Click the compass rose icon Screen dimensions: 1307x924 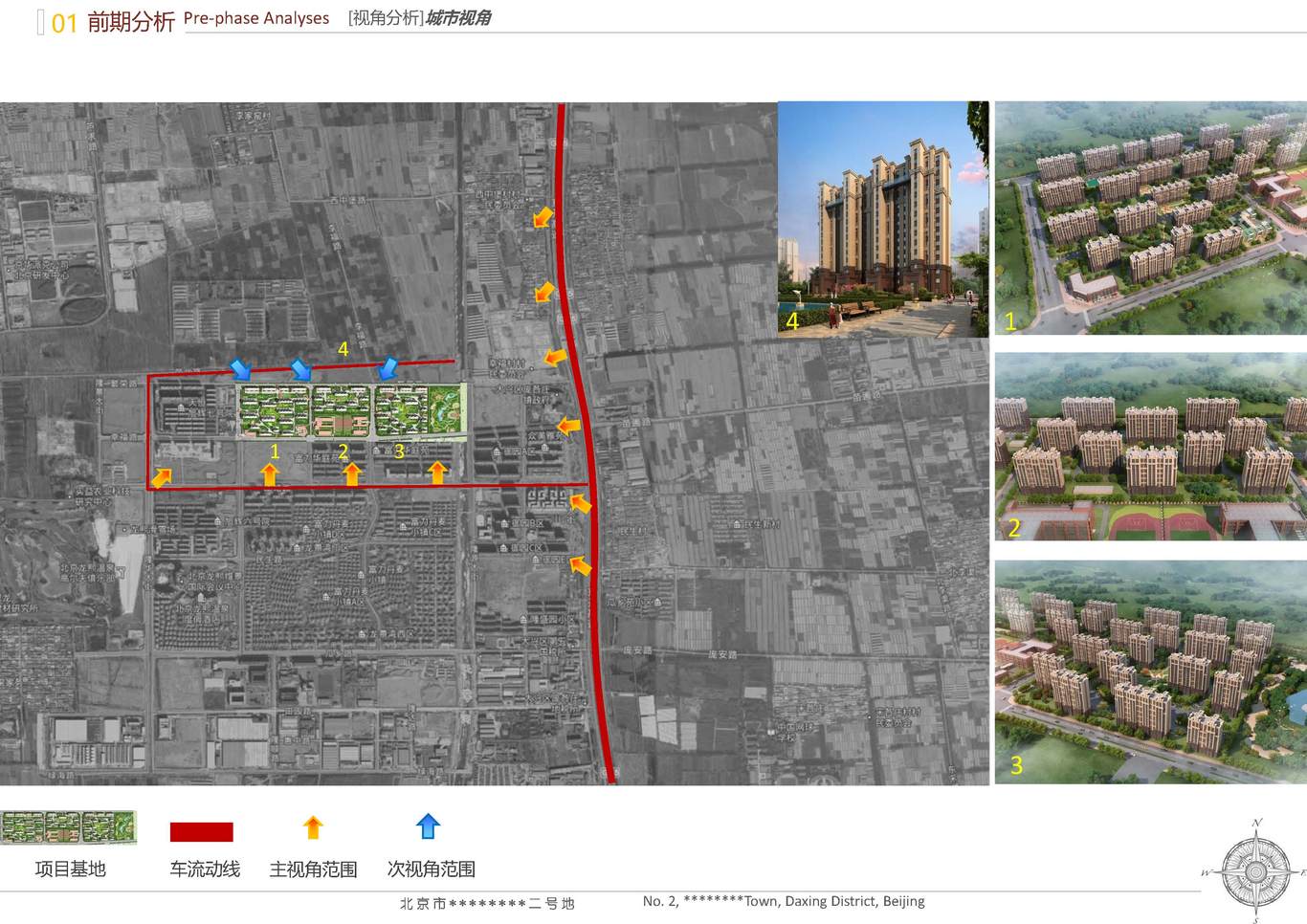1255,870
